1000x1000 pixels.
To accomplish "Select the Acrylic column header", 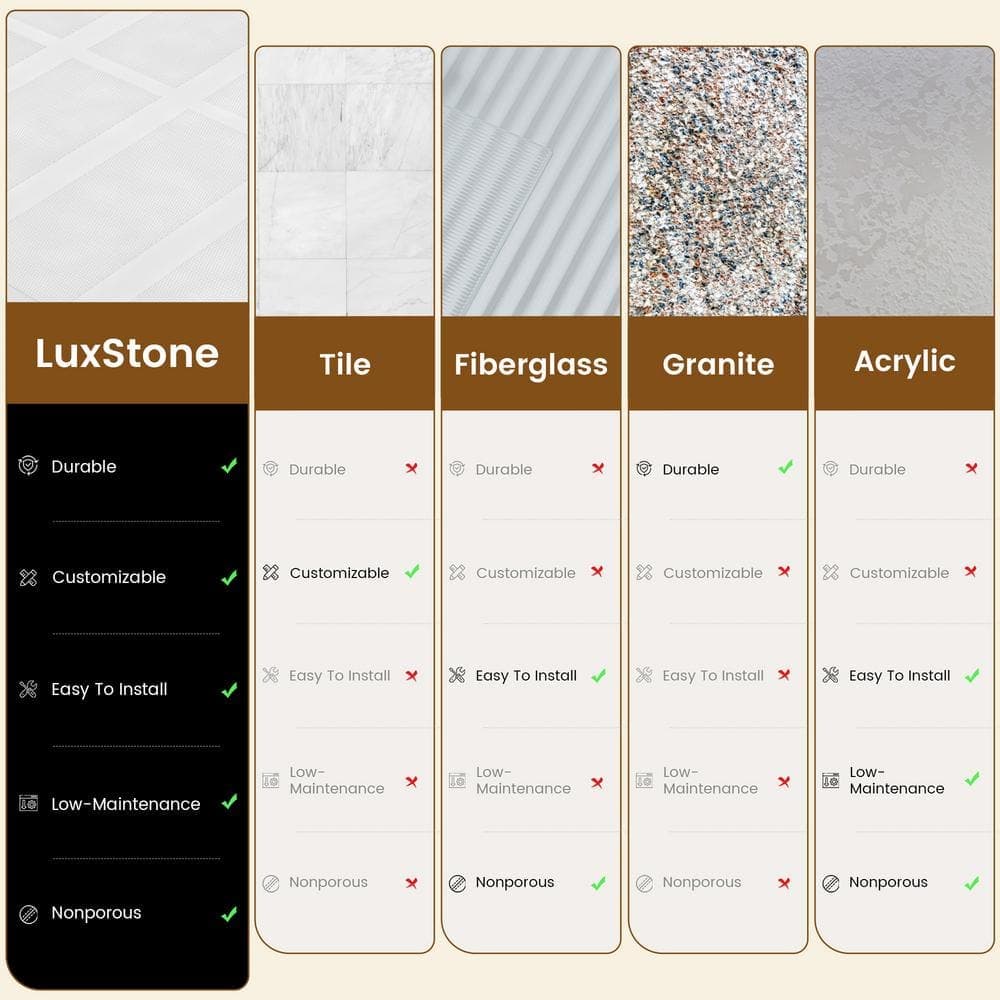I will tap(904, 362).
